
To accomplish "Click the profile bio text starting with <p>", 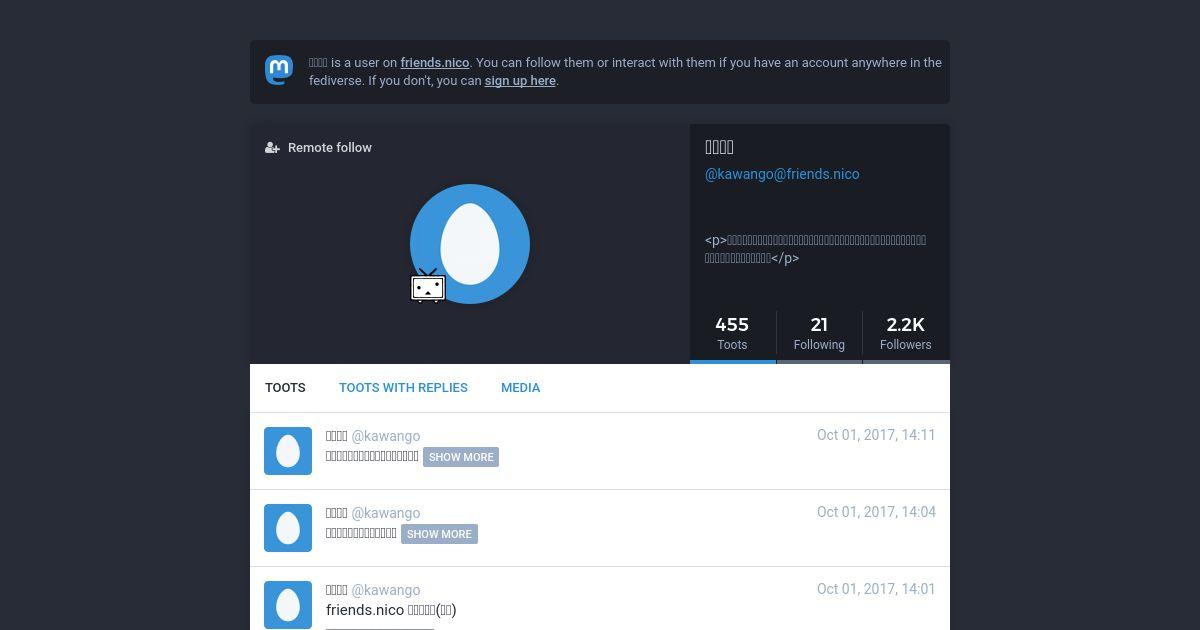I will pos(815,249).
